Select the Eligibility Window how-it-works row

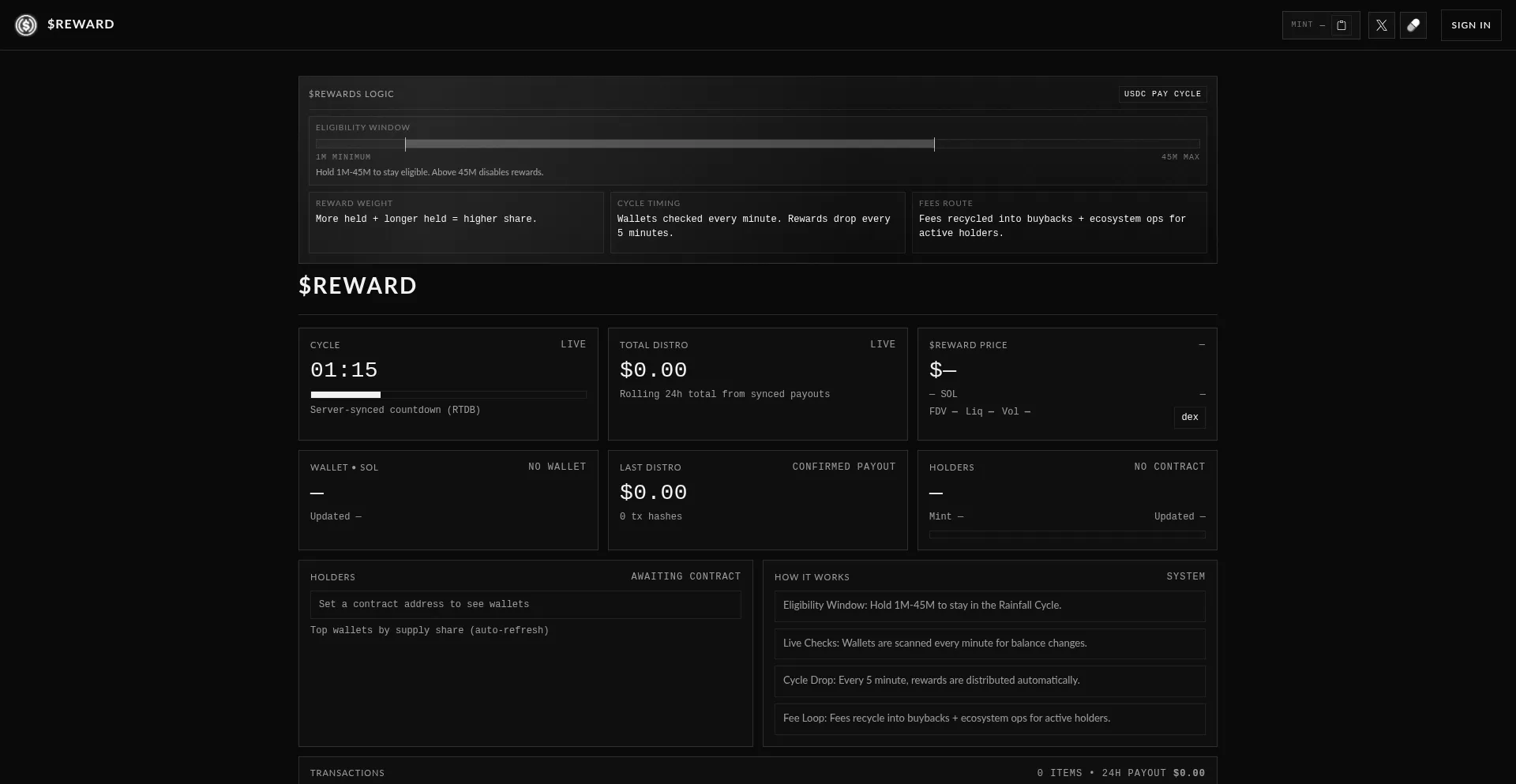(989, 606)
